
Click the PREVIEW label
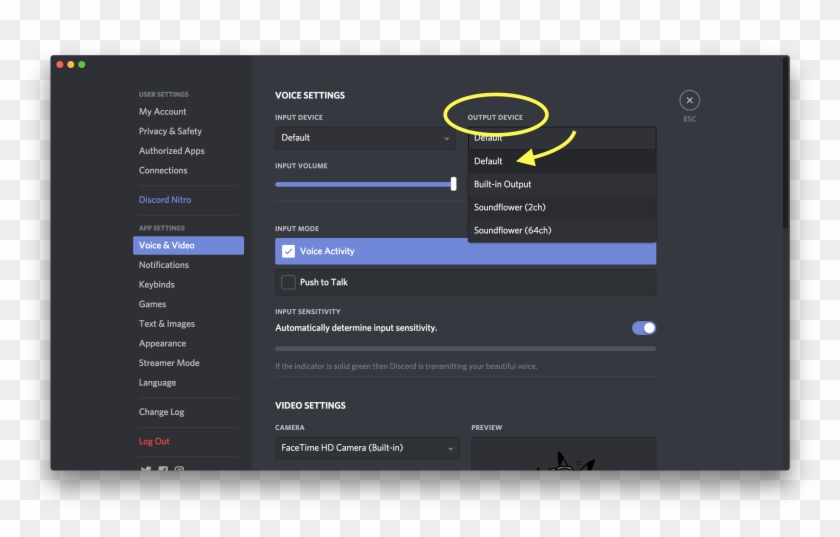[x=486, y=428]
